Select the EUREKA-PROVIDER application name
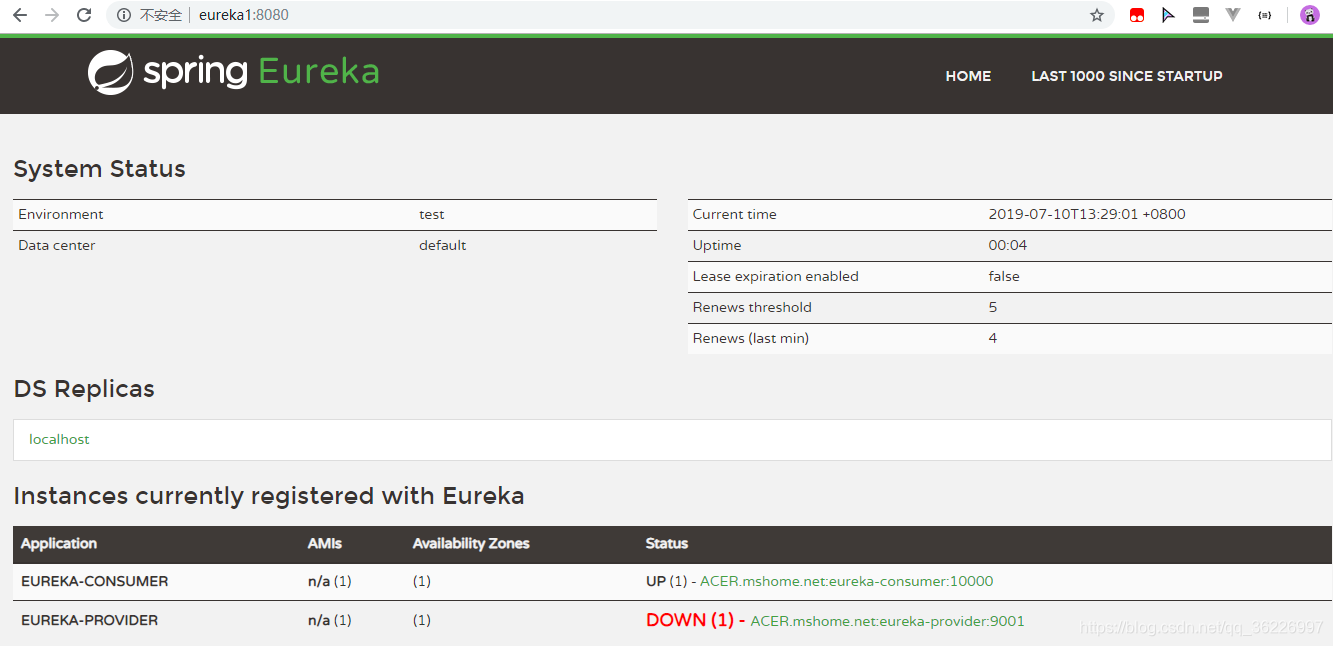 [90, 620]
